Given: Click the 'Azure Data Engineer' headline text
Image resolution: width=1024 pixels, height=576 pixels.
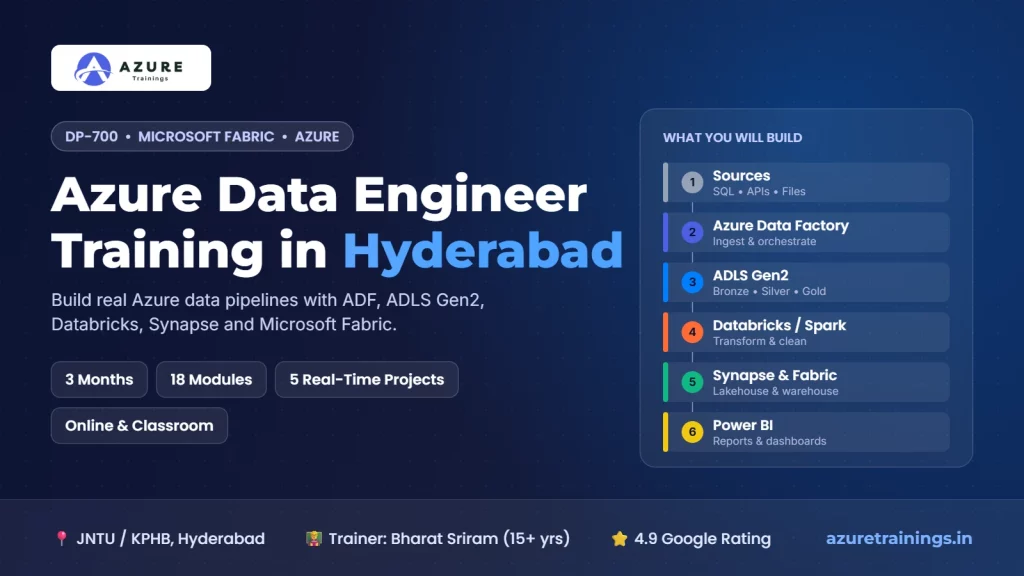Looking at the screenshot, I should pyautogui.click(x=319, y=194).
